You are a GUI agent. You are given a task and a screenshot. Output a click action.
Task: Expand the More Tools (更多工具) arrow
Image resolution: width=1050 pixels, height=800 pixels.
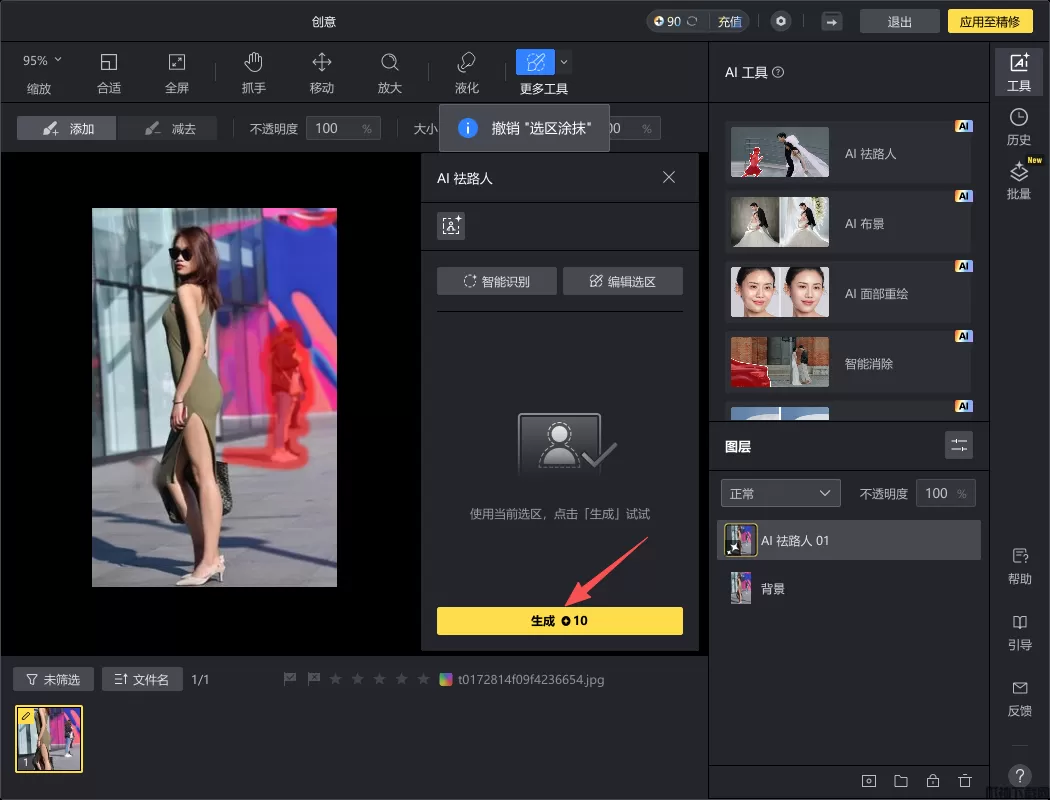[564, 62]
